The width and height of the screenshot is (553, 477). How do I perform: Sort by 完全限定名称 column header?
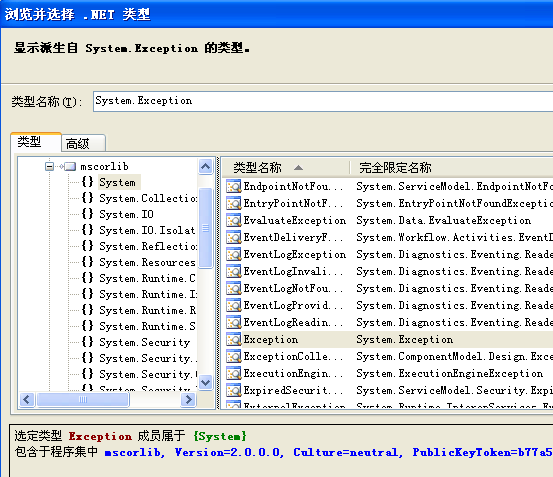(x=451, y=168)
